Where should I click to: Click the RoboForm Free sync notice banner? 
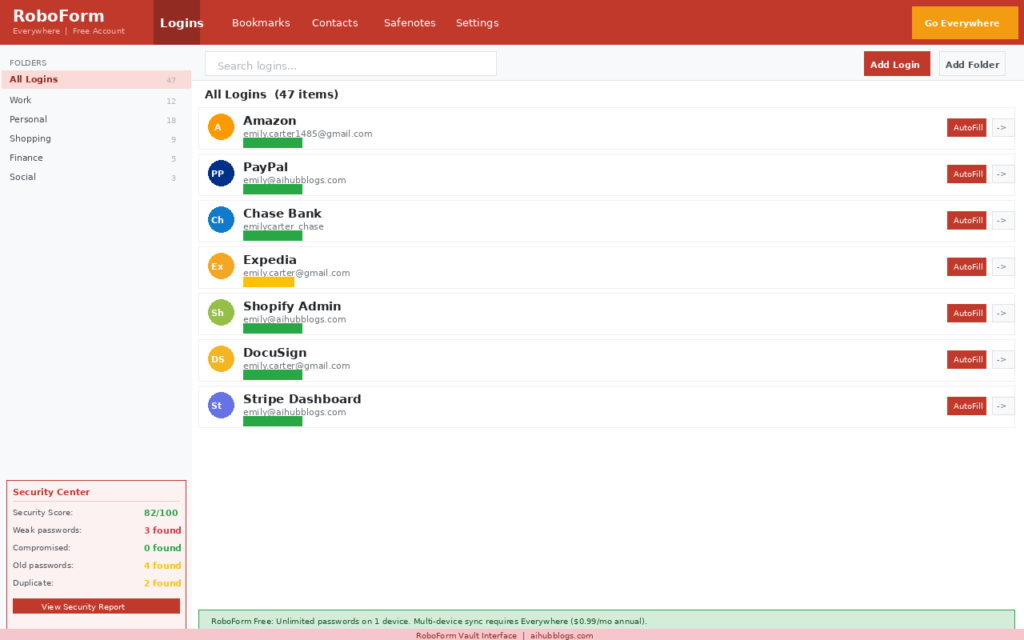click(x=607, y=620)
